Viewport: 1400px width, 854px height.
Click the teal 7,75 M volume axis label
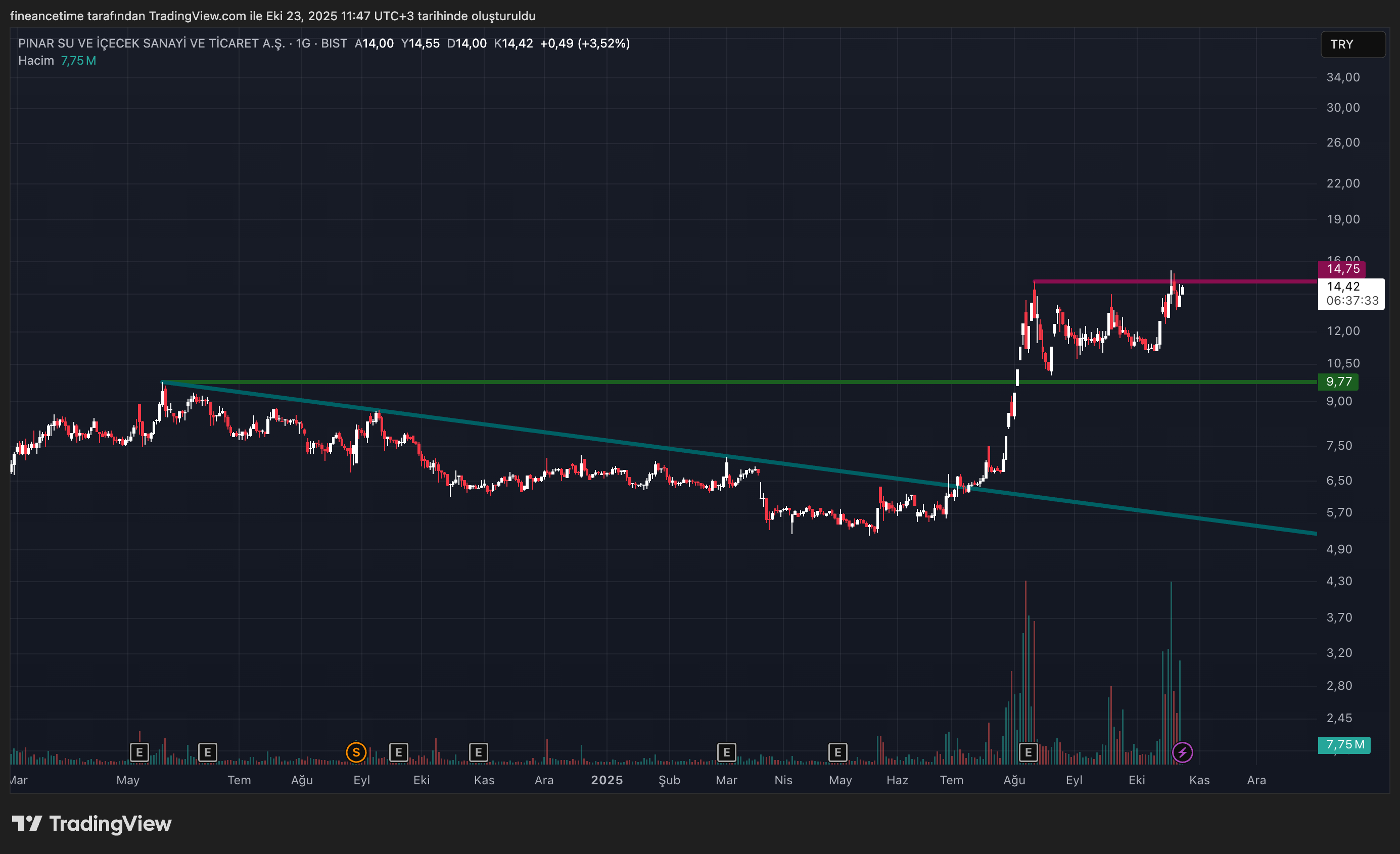coord(1344,744)
